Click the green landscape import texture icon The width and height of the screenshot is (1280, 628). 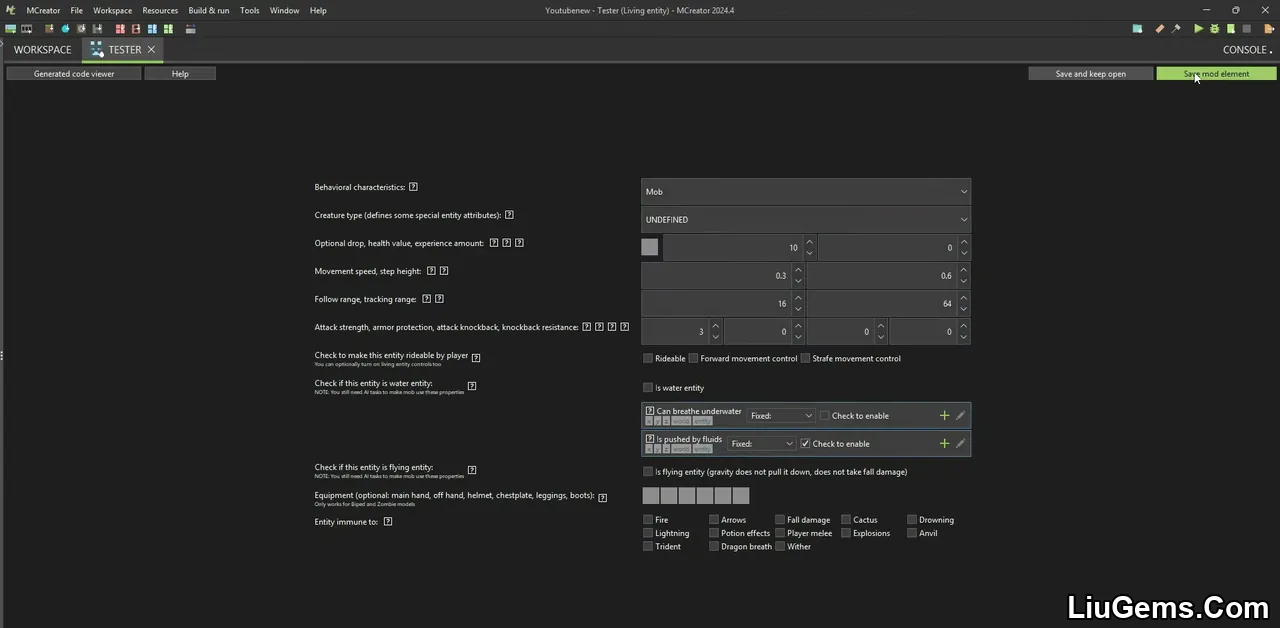point(11,29)
